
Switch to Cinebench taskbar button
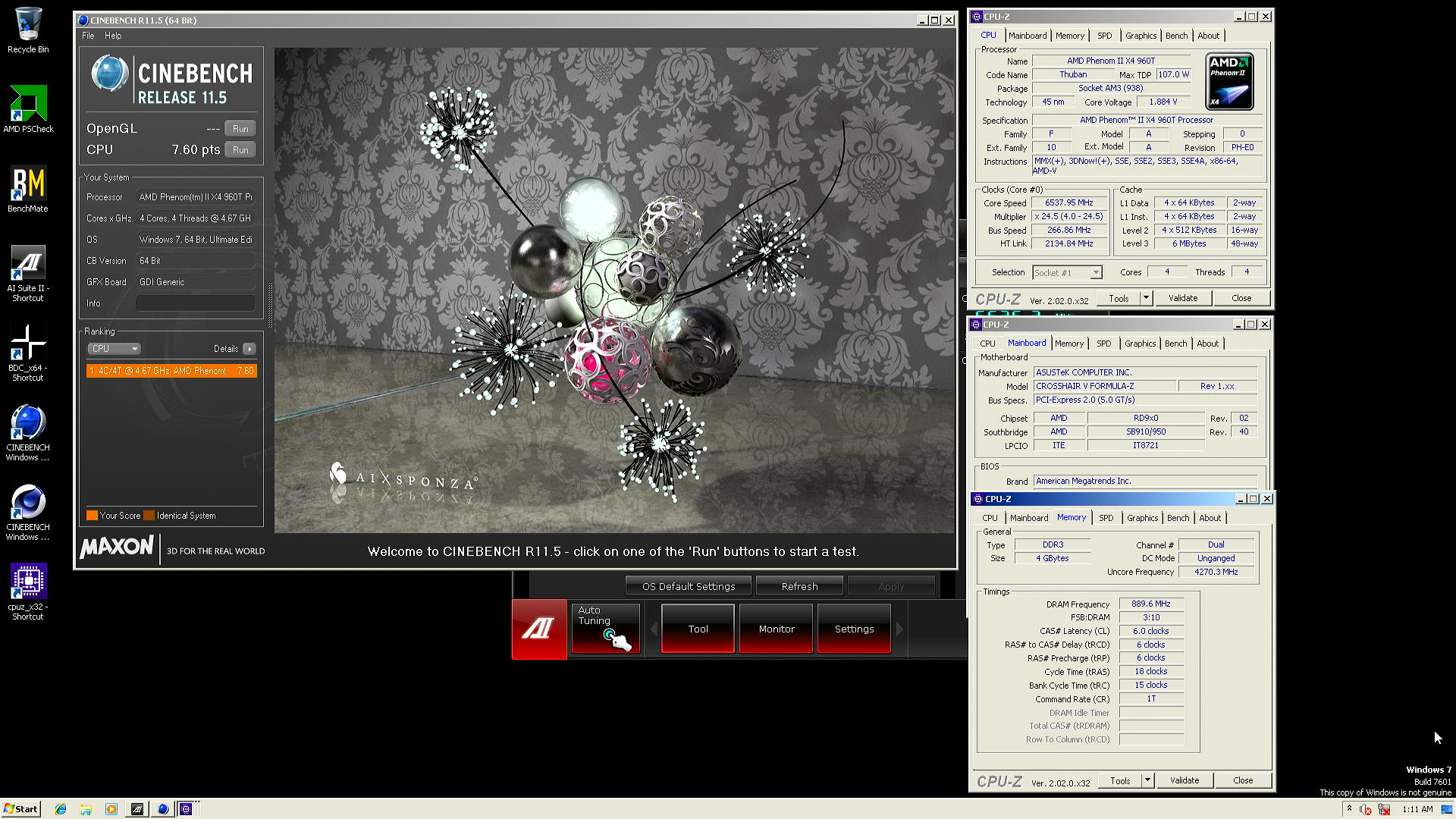coord(162,809)
